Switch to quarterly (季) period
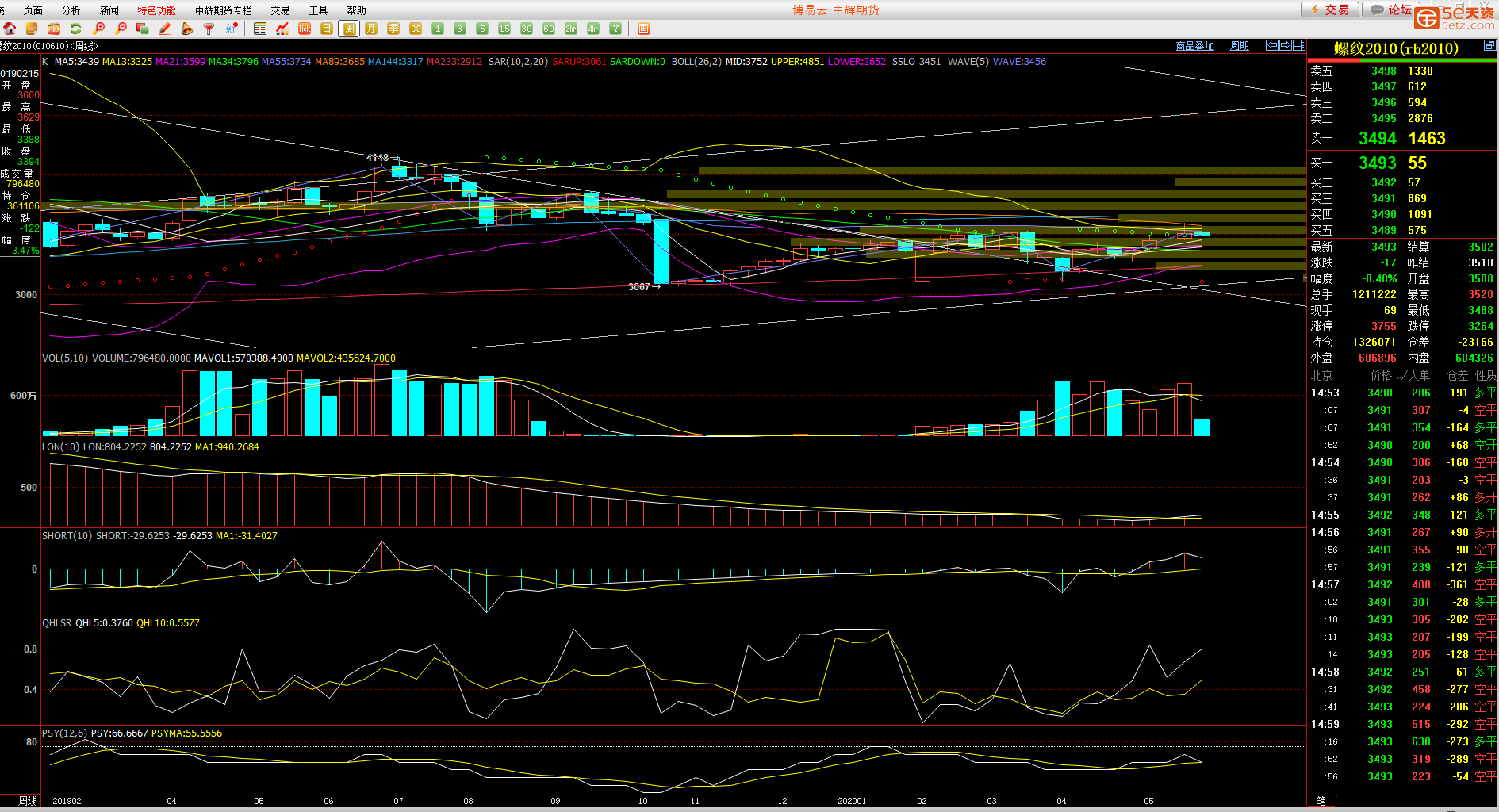This screenshot has width=1499, height=812. tap(393, 29)
